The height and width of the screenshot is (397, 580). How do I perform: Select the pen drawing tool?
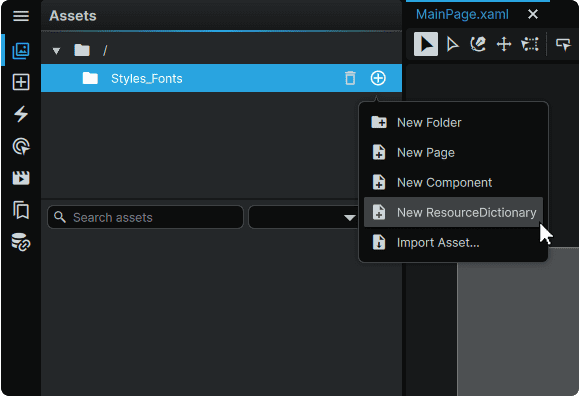(478, 44)
